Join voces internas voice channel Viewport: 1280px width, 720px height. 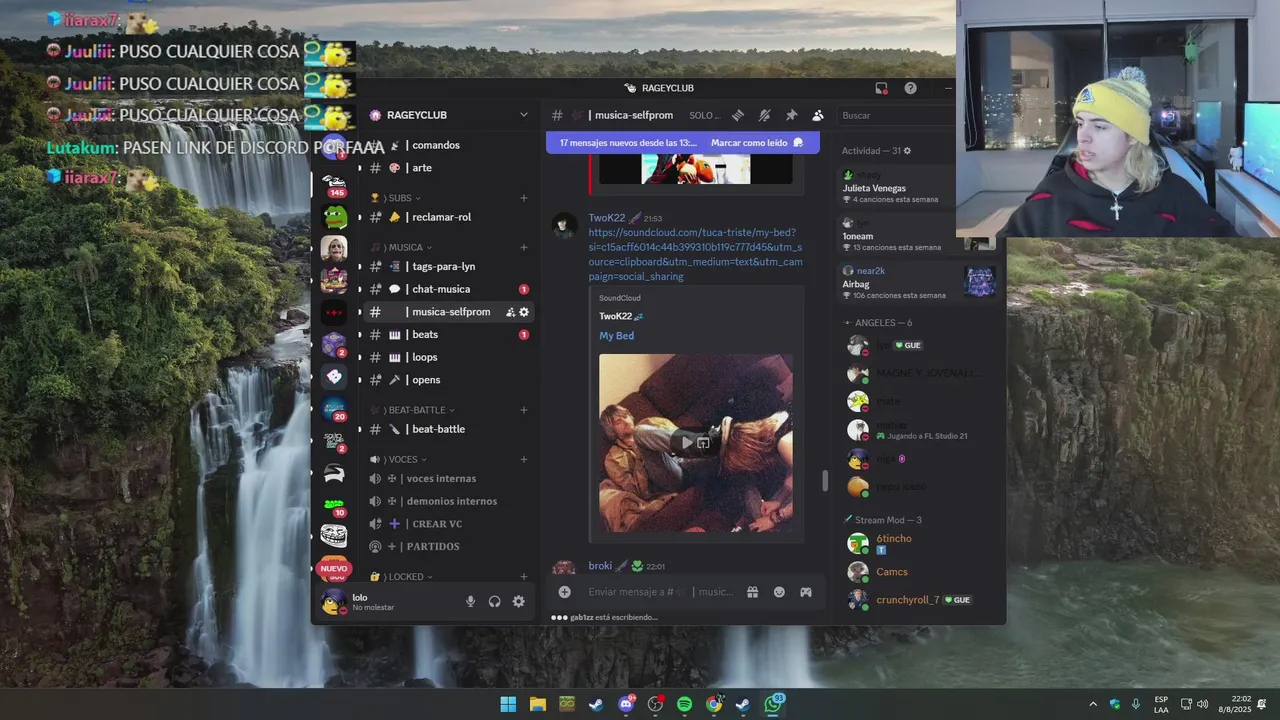click(449, 478)
